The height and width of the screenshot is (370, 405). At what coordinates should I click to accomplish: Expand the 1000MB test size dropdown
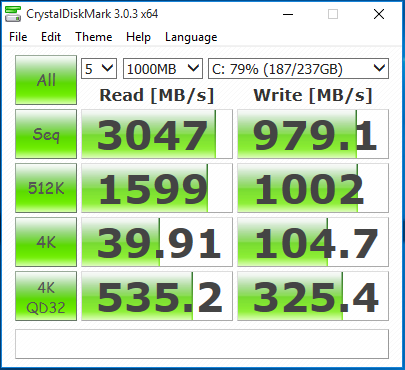click(x=163, y=69)
